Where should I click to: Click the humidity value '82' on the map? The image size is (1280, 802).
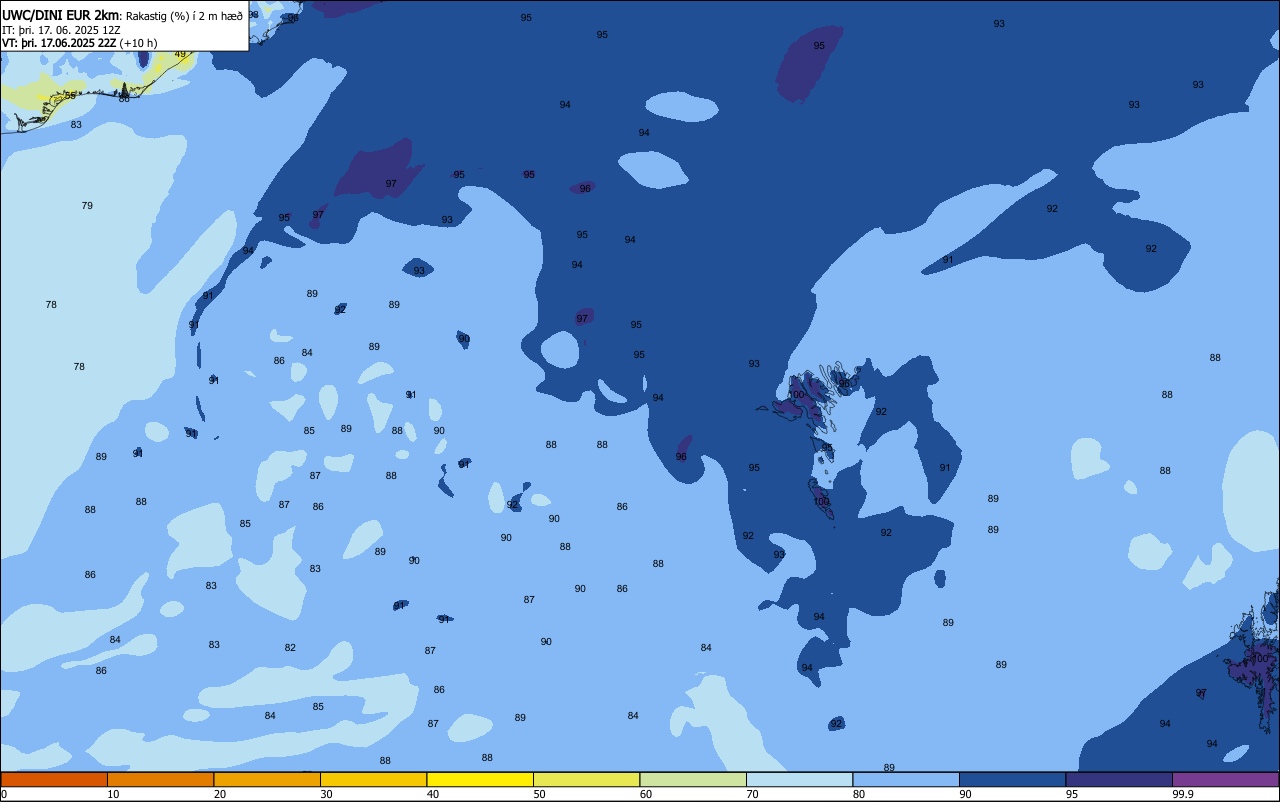click(290, 648)
